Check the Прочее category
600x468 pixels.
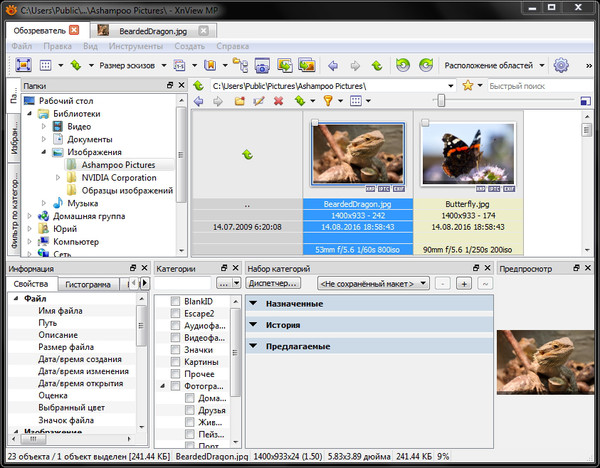[175, 374]
